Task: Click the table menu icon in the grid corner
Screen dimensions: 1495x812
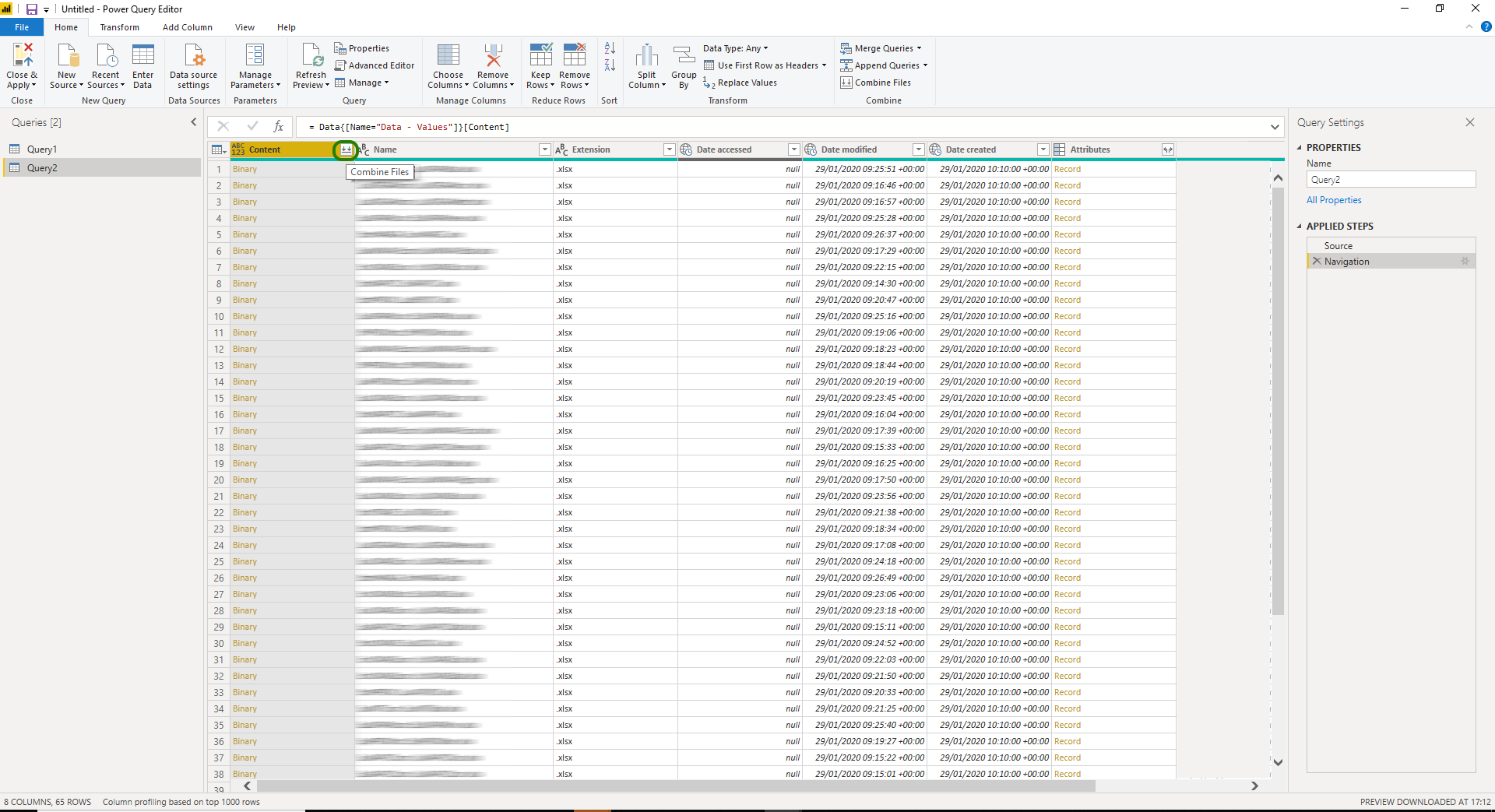Action: tap(219, 149)
